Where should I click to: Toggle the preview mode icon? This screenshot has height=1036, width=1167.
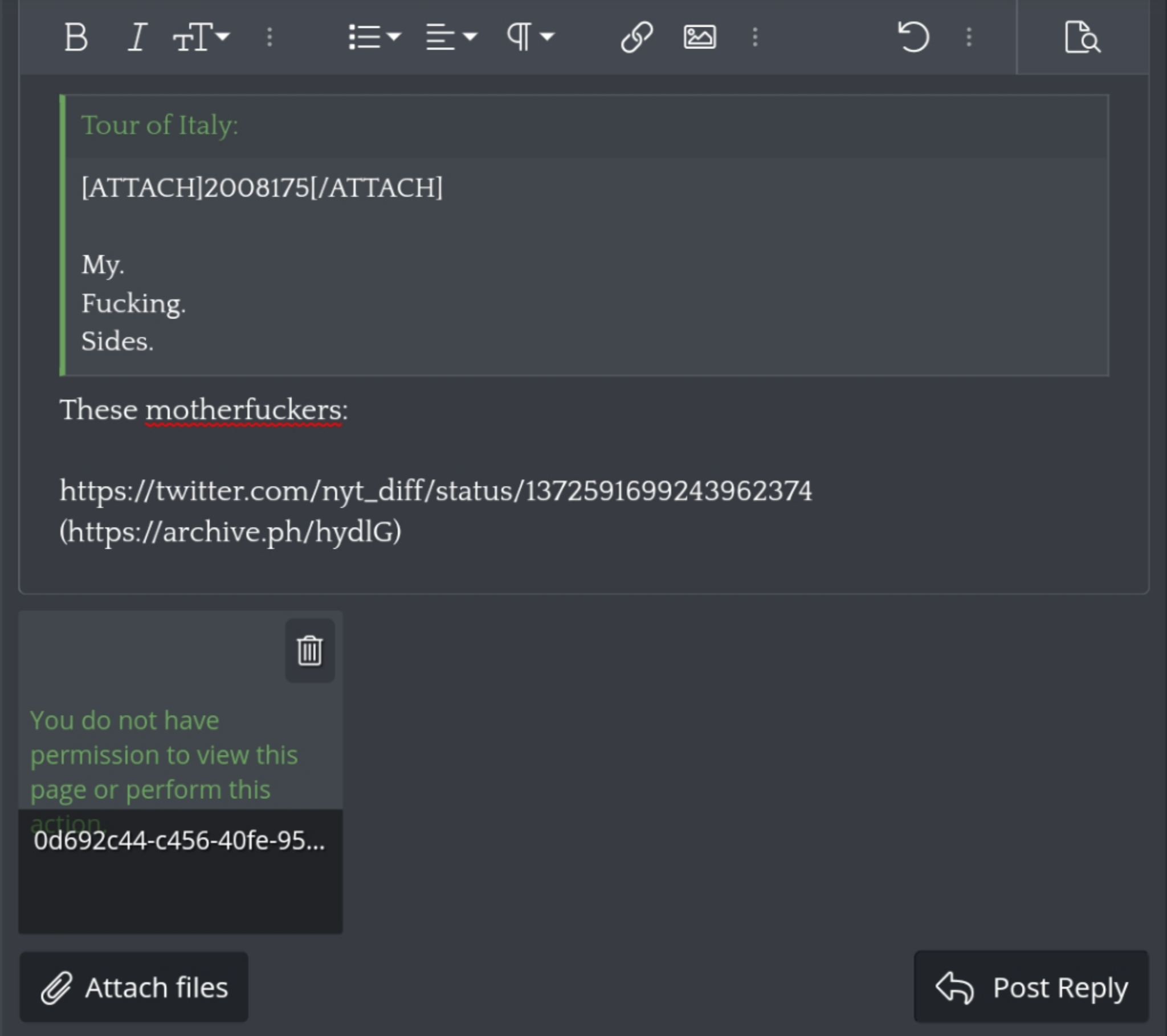(1083, 38)
